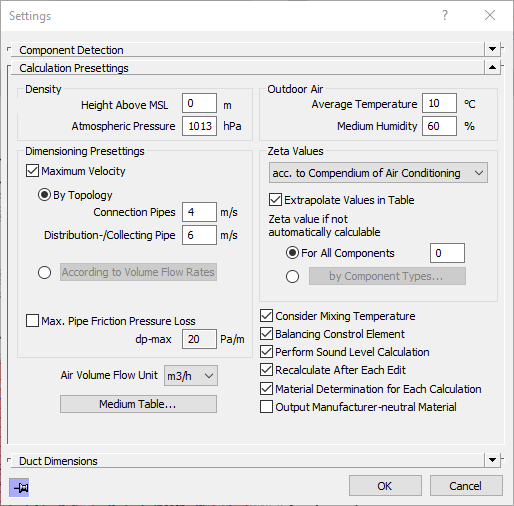Confirm settings with the OK button

(385, 486)
